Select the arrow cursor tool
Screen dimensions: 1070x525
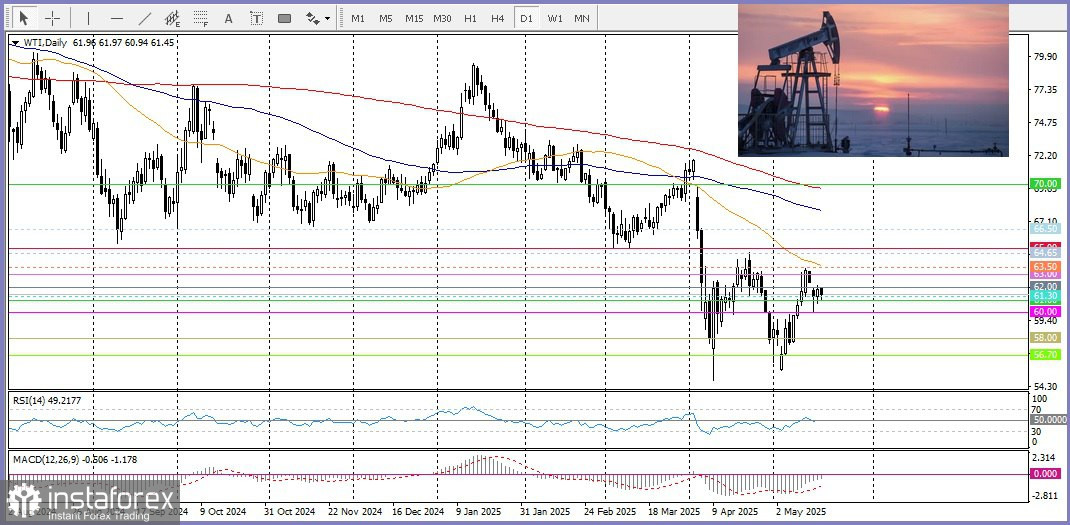point(24,18)
